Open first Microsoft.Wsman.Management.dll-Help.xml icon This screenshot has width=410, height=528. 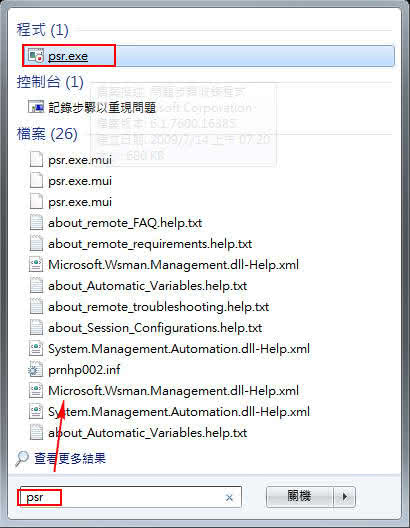point(36,265)
